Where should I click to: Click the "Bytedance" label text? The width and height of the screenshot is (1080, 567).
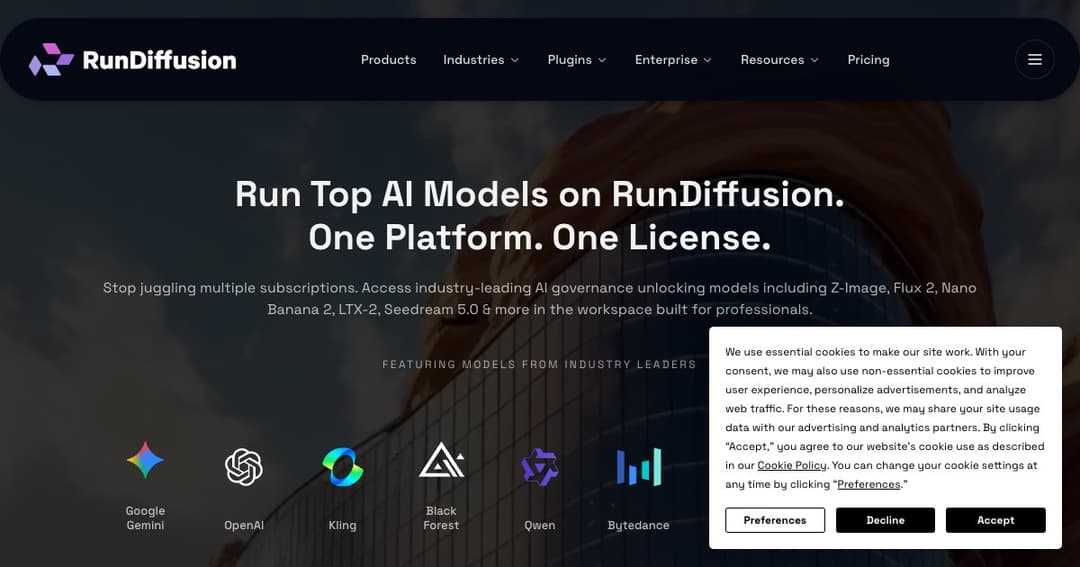click(638, 525)
